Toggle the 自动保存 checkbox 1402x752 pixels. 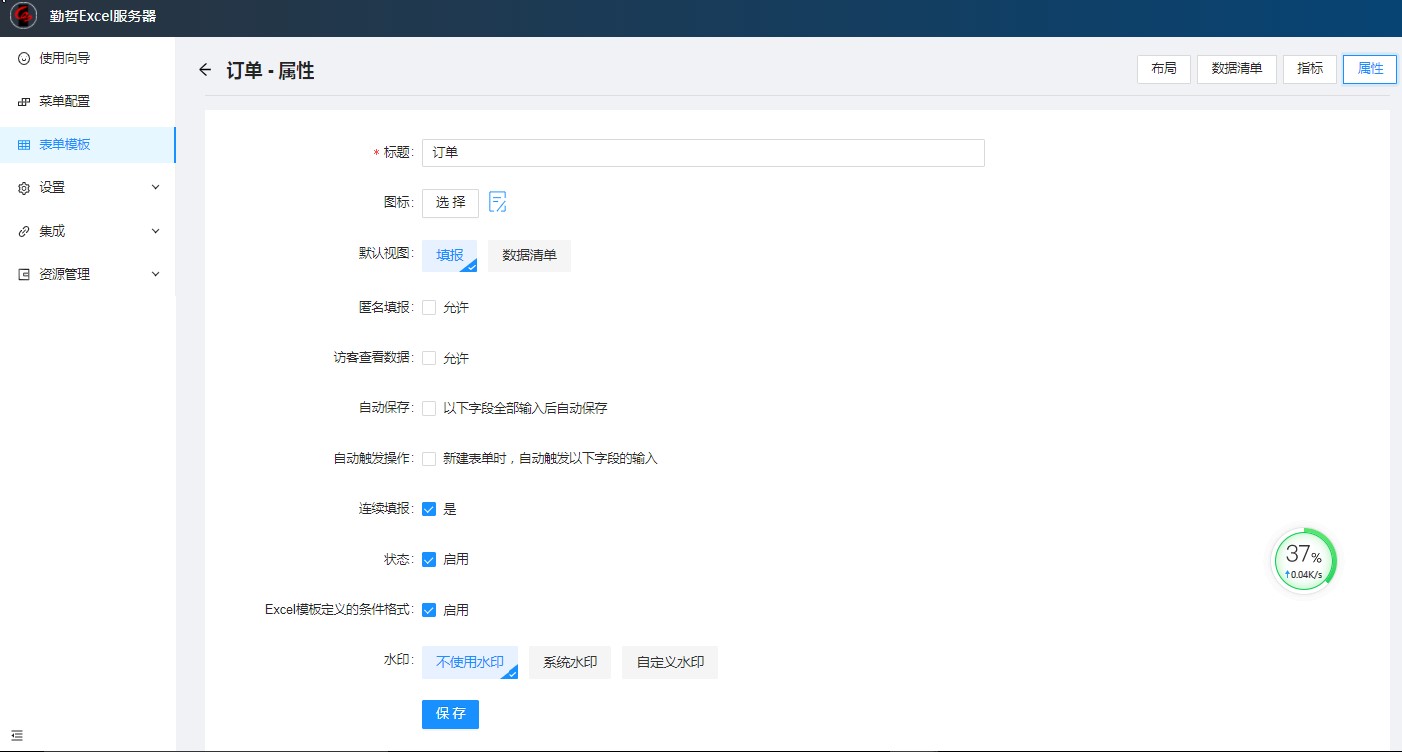coord(429,408)
